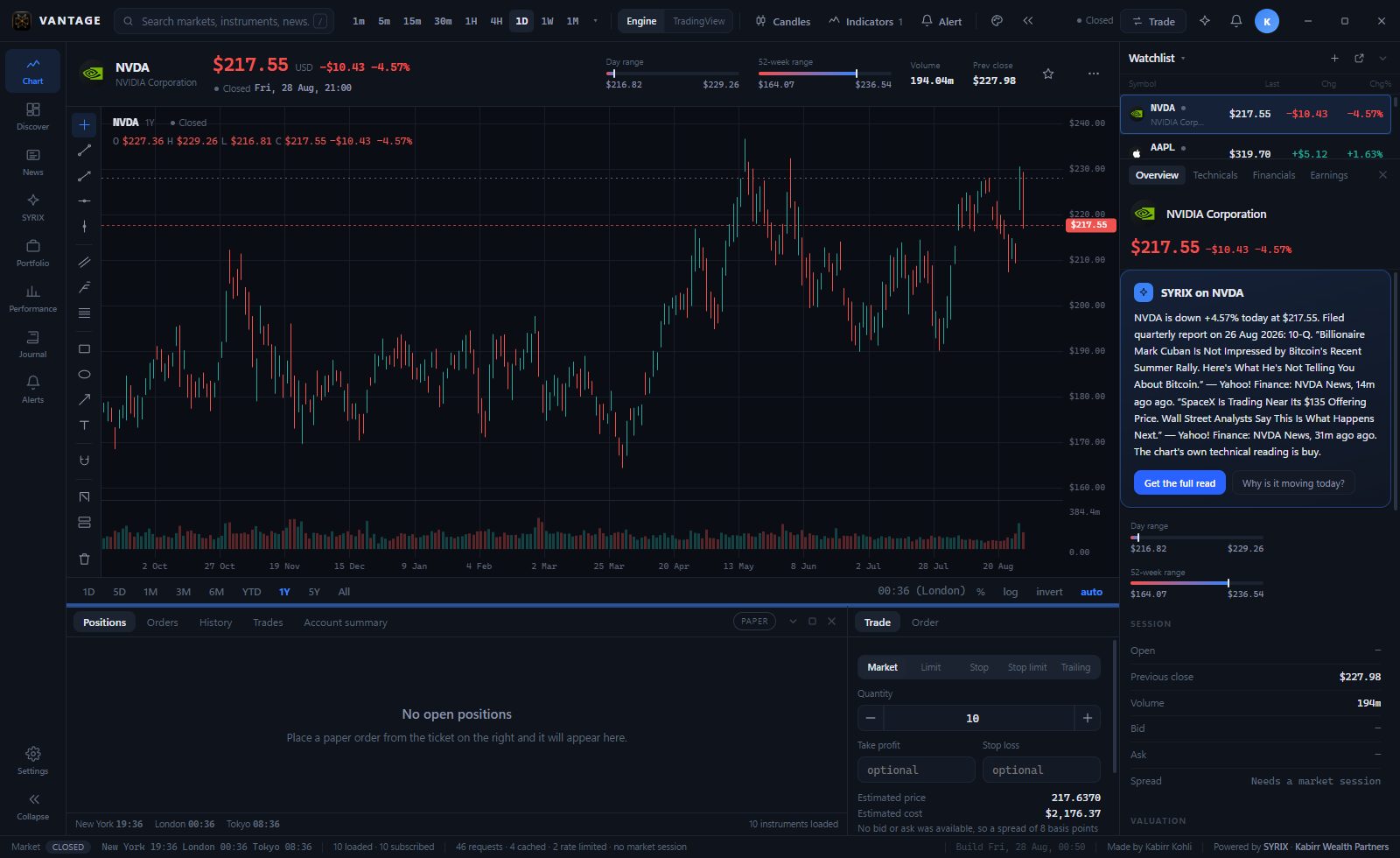The width and height of the screenshot is (1400, 858).
Task: Open the Candles chart type menu
Action: tap(783, 21)
